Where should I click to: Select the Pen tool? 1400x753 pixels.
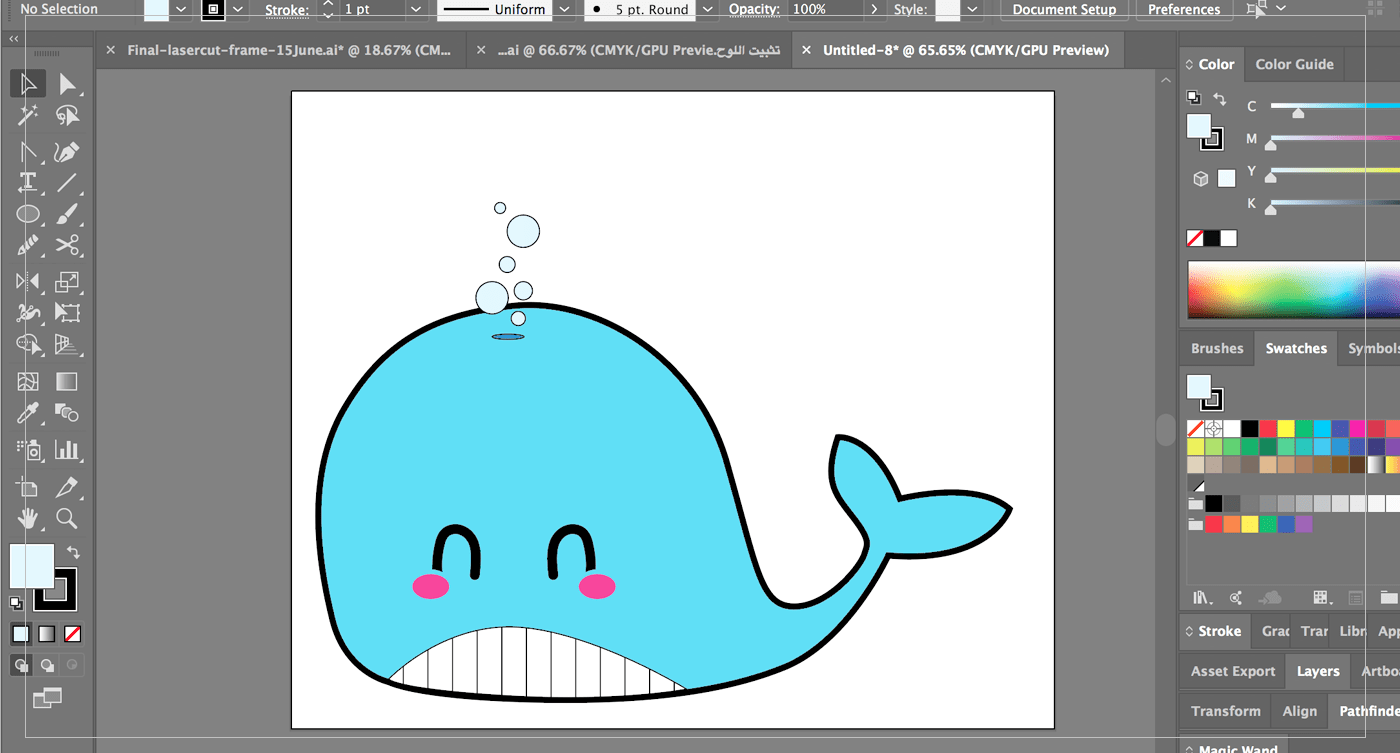tap(67, 152)
